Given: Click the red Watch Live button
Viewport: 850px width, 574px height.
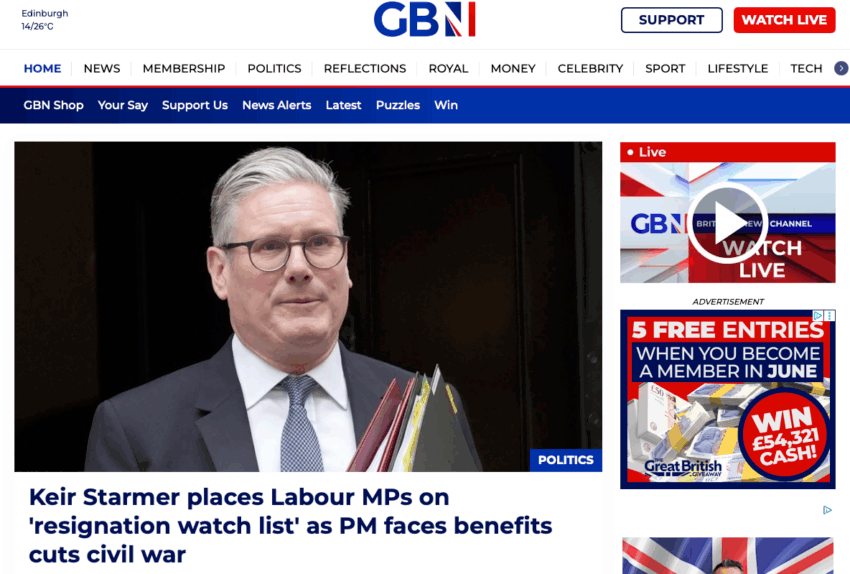Looking at the screenshot, I should [784, 20].
